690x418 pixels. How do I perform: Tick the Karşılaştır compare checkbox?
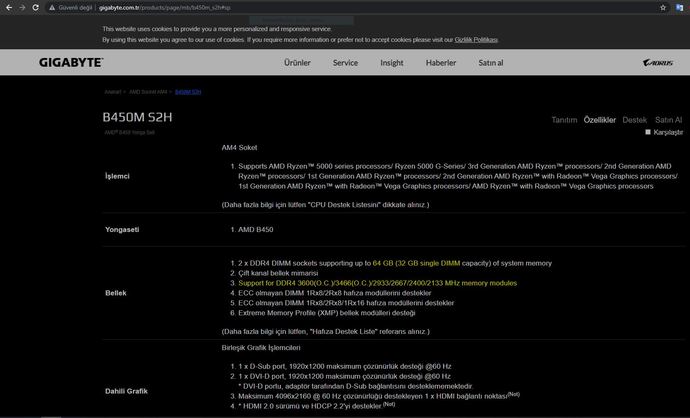pos(648,132)
